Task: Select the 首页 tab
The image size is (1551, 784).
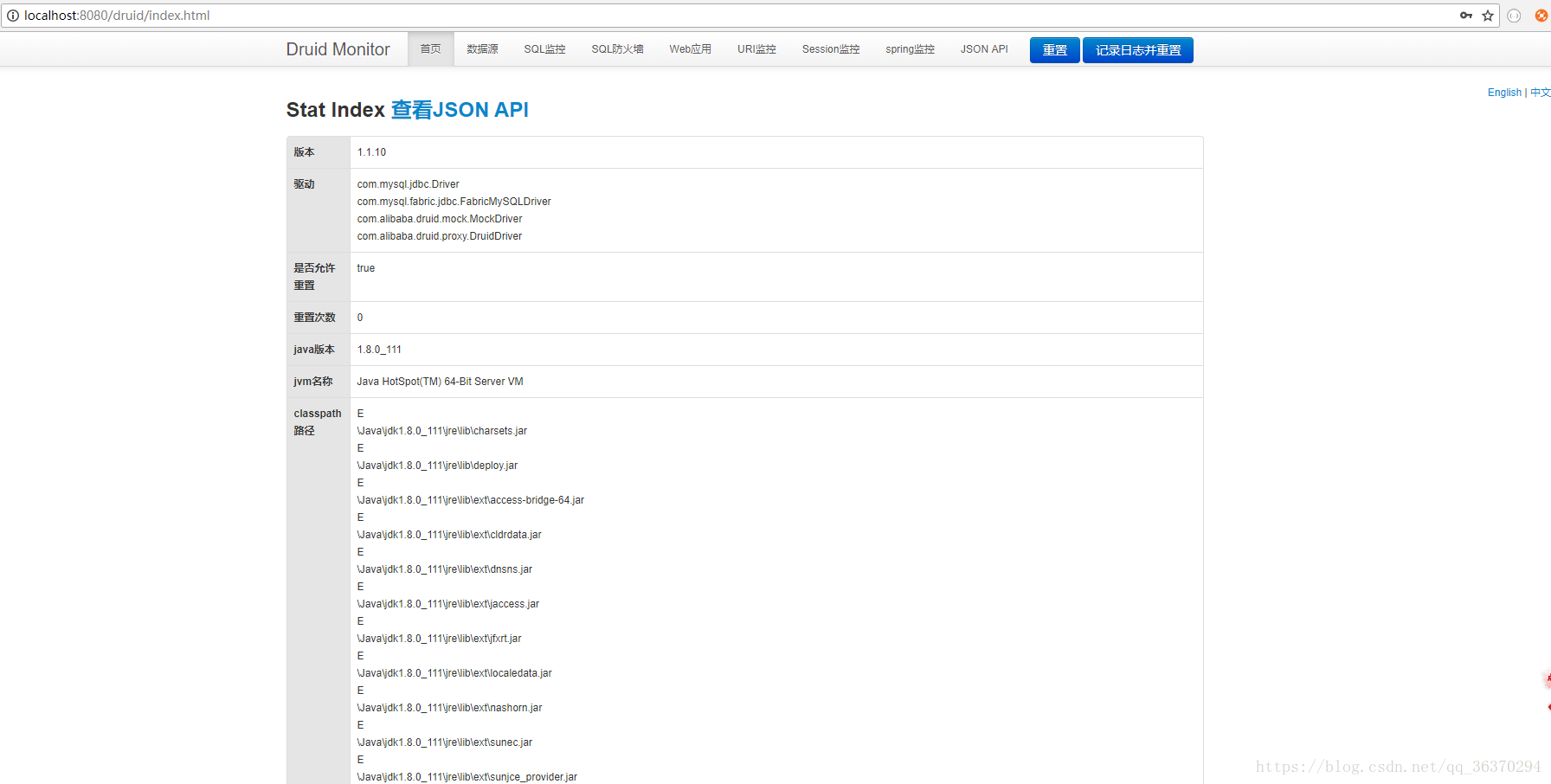Action: (x=430, y=49)
